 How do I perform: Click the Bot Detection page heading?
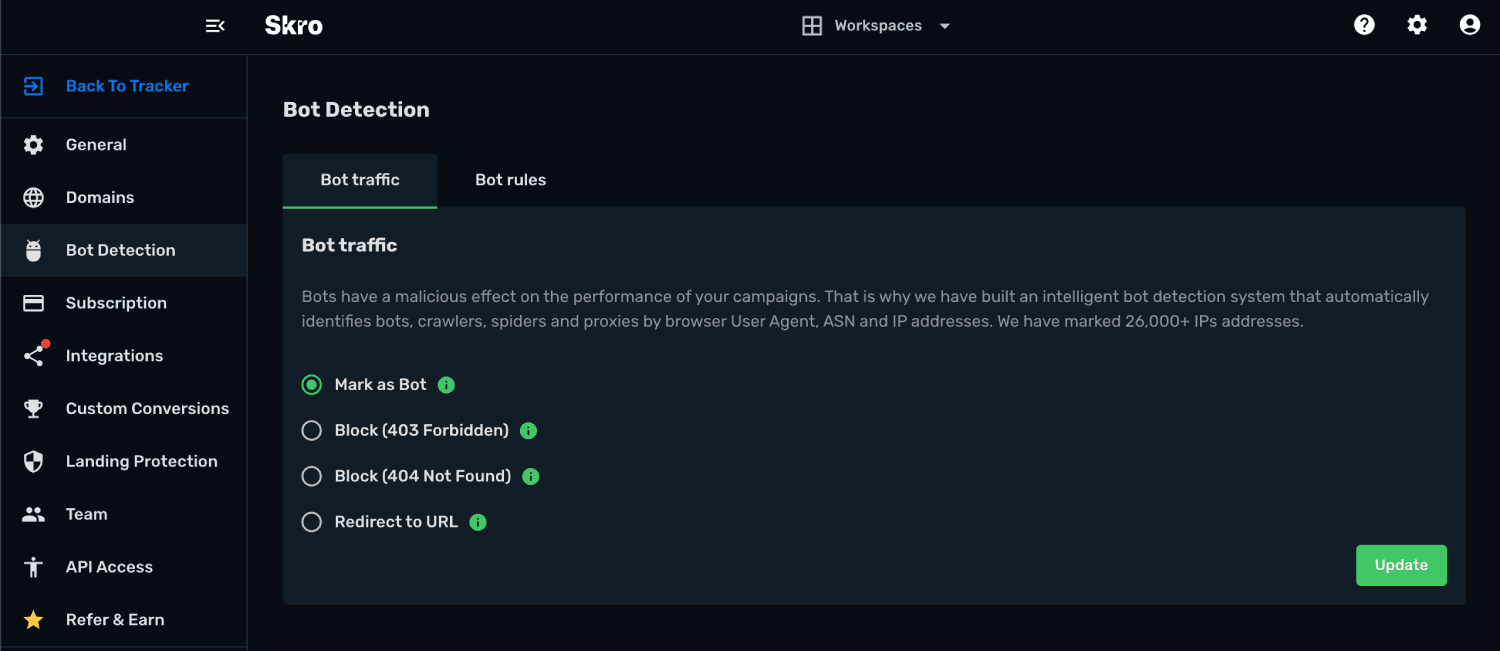(356, 110)
